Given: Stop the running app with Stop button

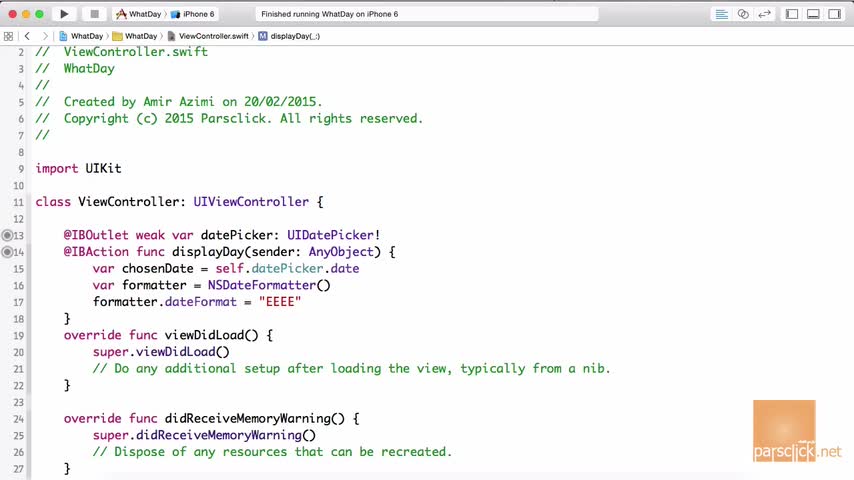Looking at the screenshot, I should point(94,14).
